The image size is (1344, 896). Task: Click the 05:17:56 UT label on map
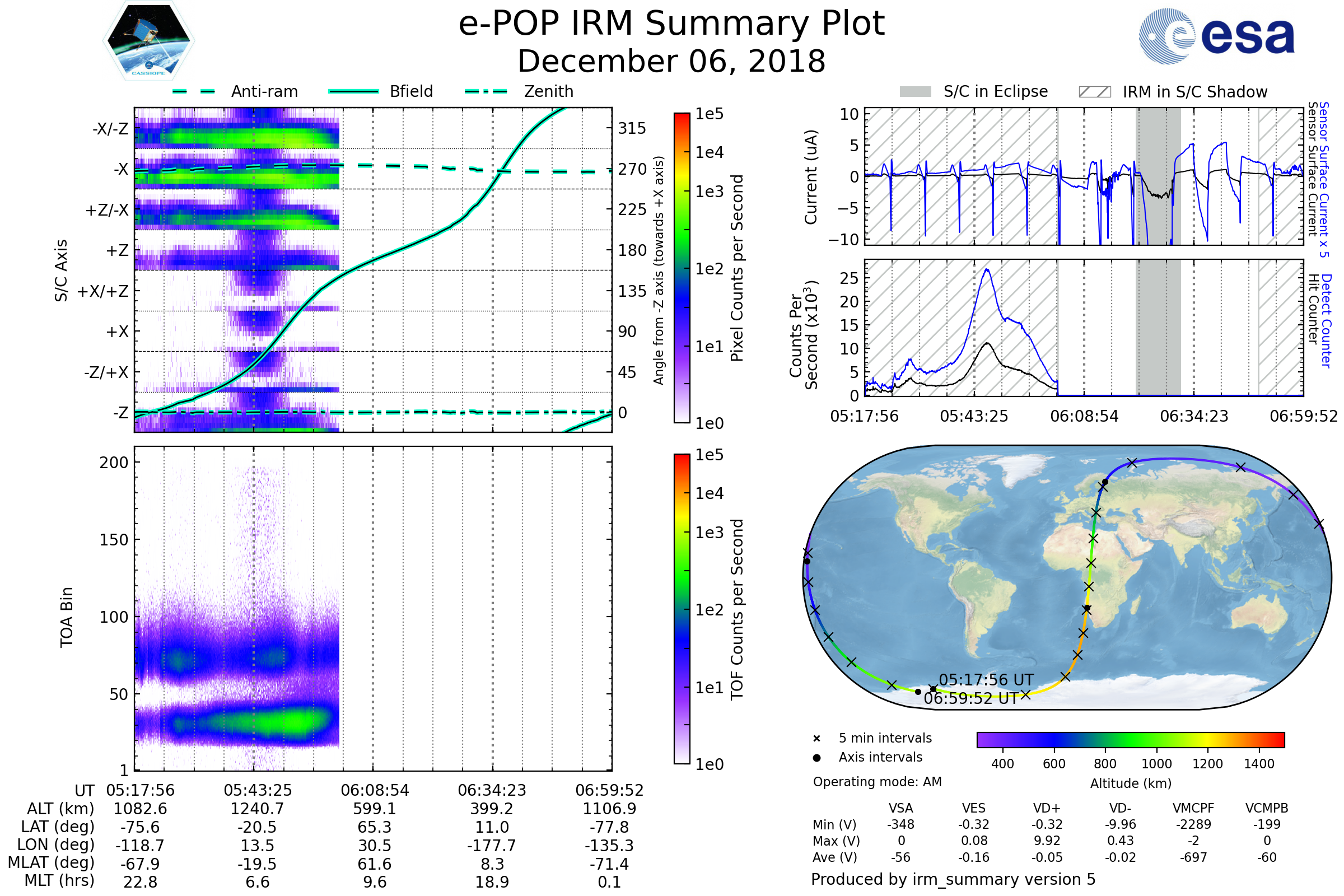click(986, 680)
